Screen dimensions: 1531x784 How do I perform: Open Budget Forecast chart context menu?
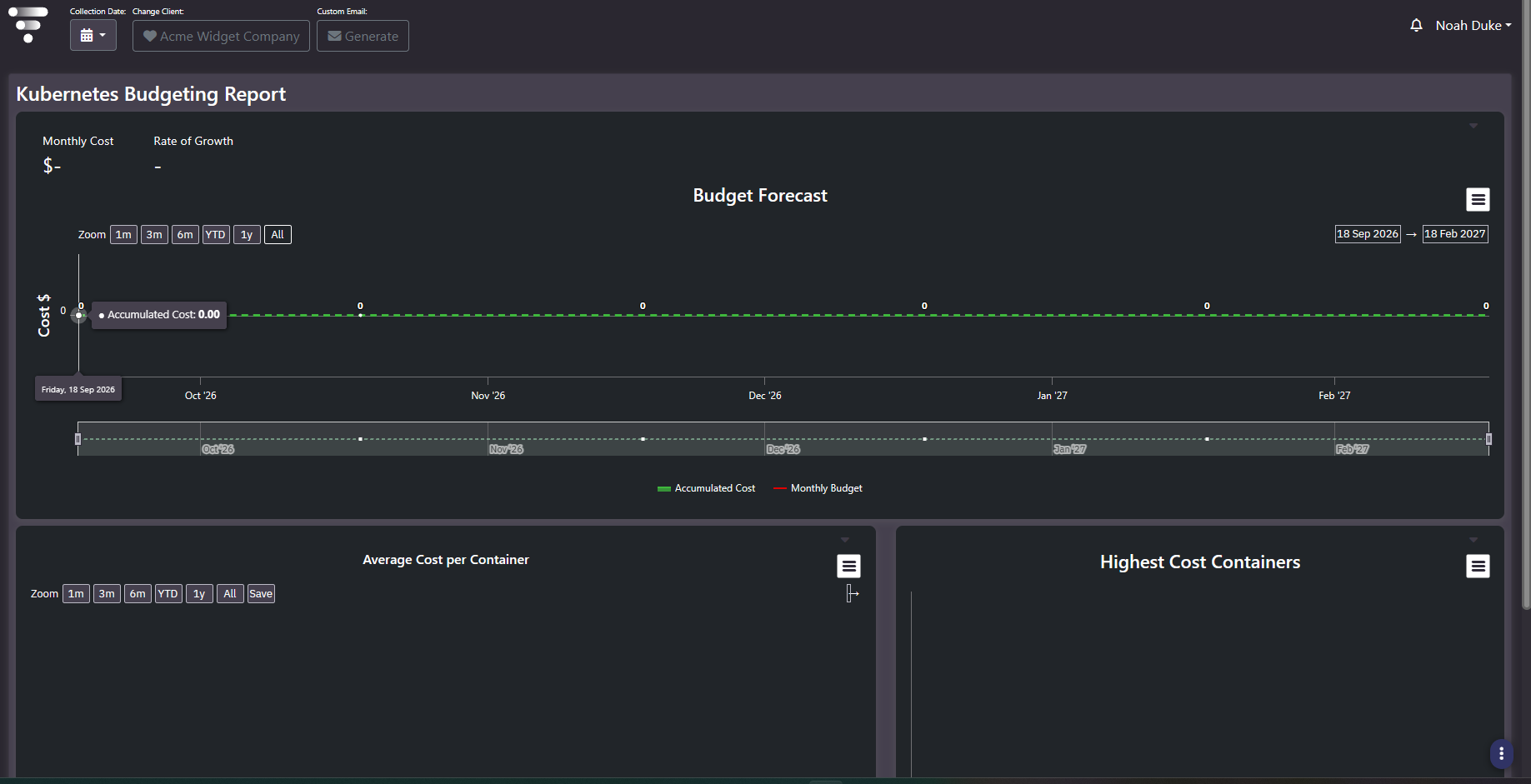pyautogui.click(x=1478, y=199)
